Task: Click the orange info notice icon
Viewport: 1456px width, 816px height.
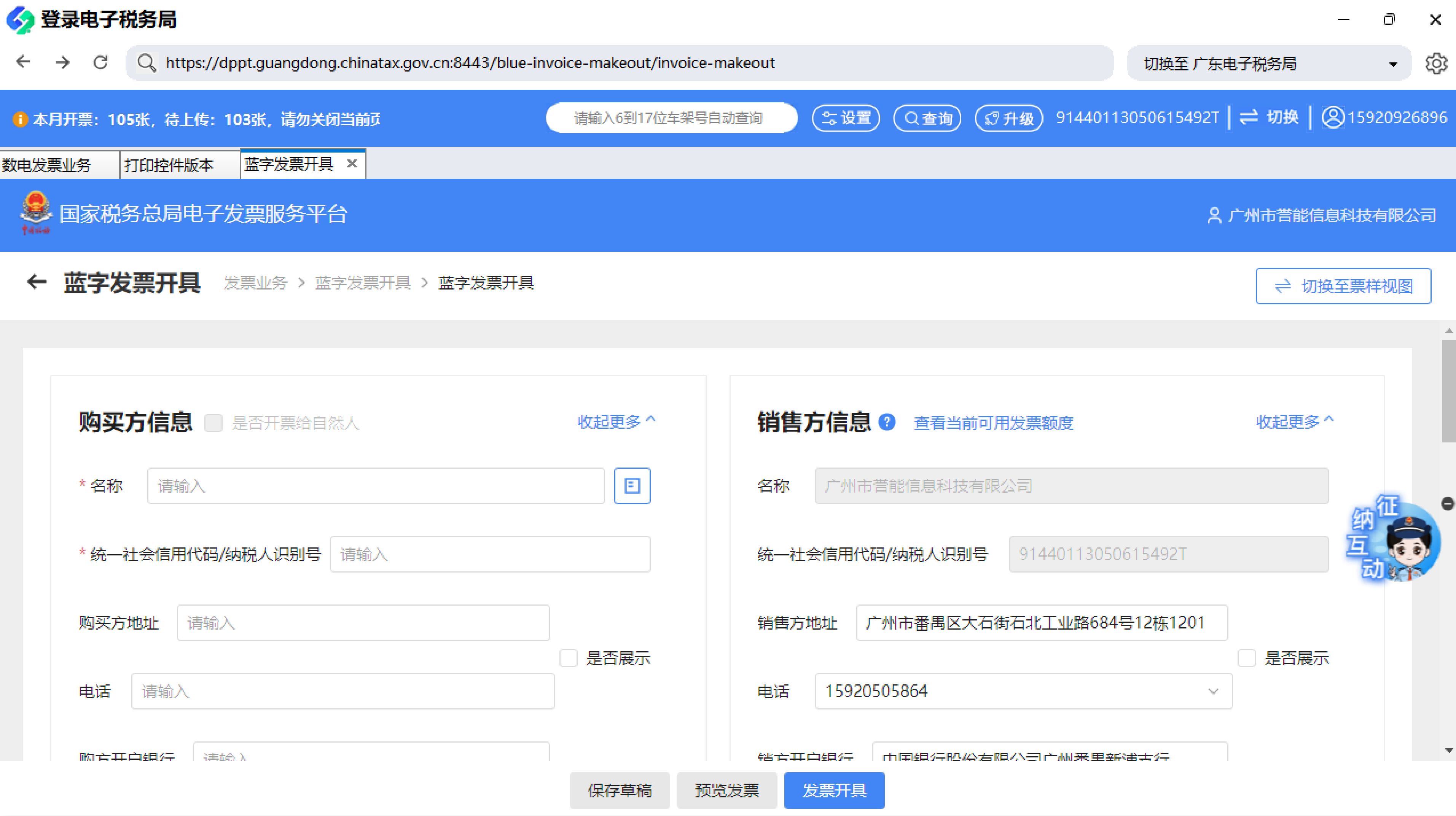Action: (x=20, y=119)
